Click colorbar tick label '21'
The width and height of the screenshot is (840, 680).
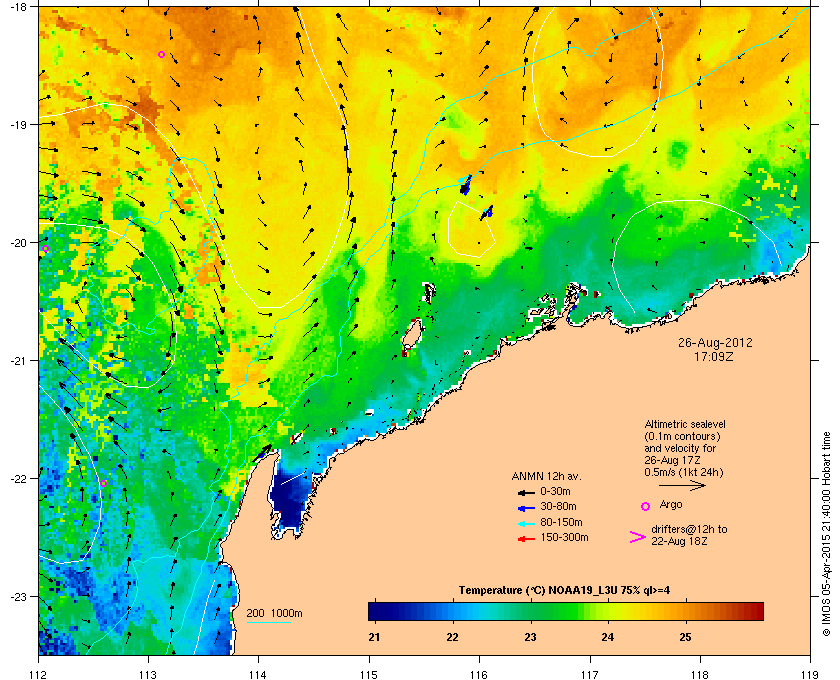pyautogui.click(x=374, y=637)
